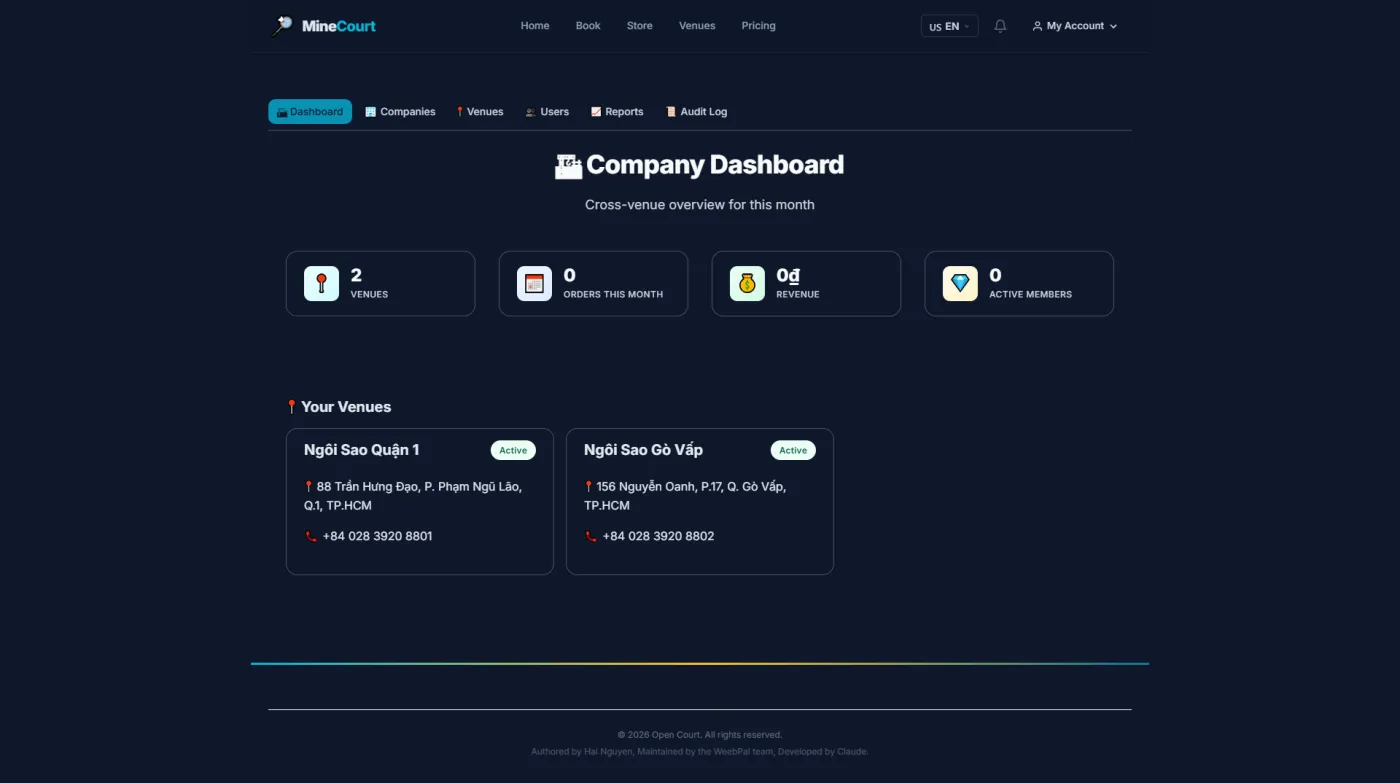Click the orders calendar stat icon
The image size is (1400, 783).
(534, 284)
